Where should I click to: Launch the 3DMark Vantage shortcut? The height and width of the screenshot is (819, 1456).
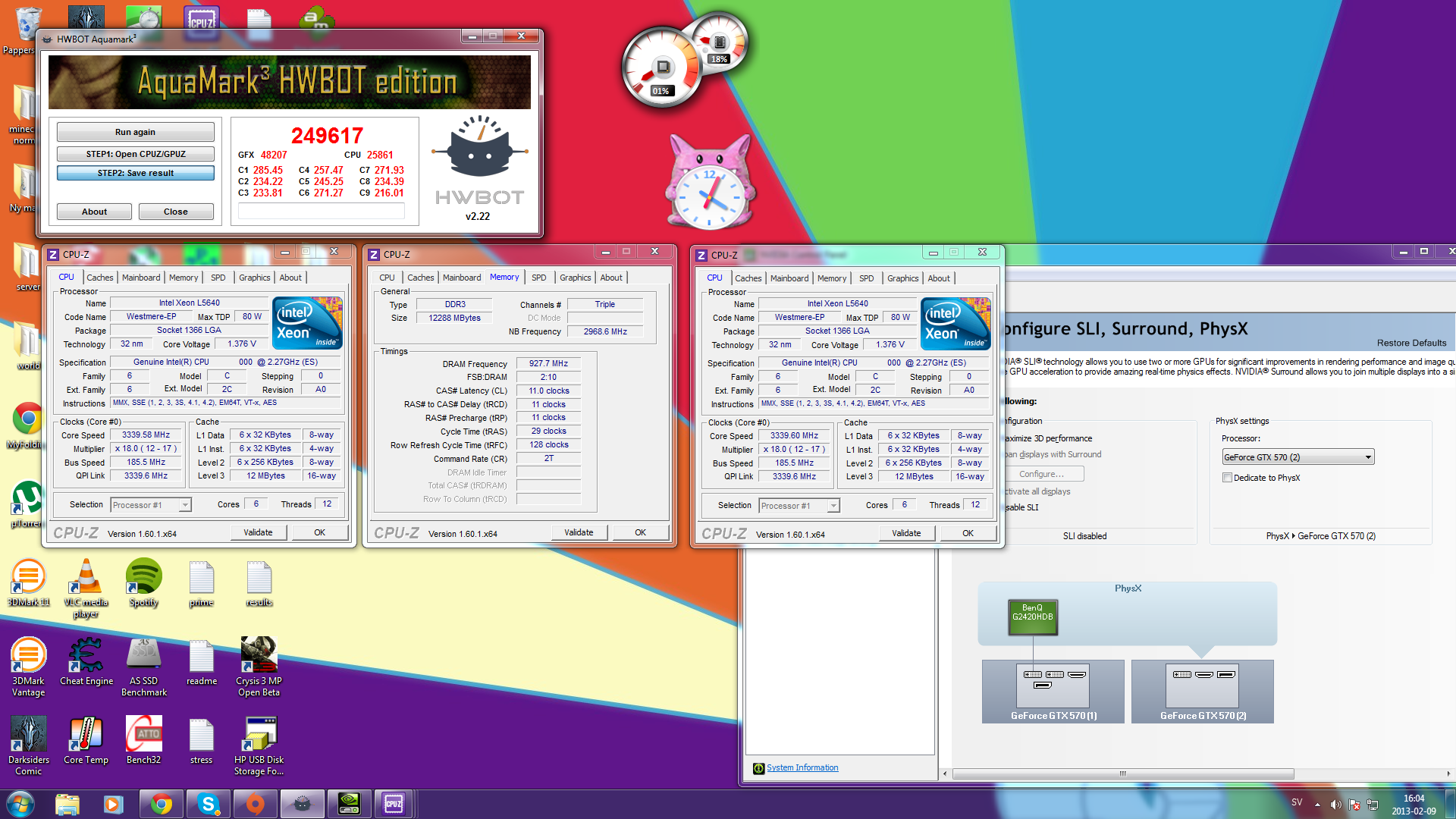coord(28,667)
